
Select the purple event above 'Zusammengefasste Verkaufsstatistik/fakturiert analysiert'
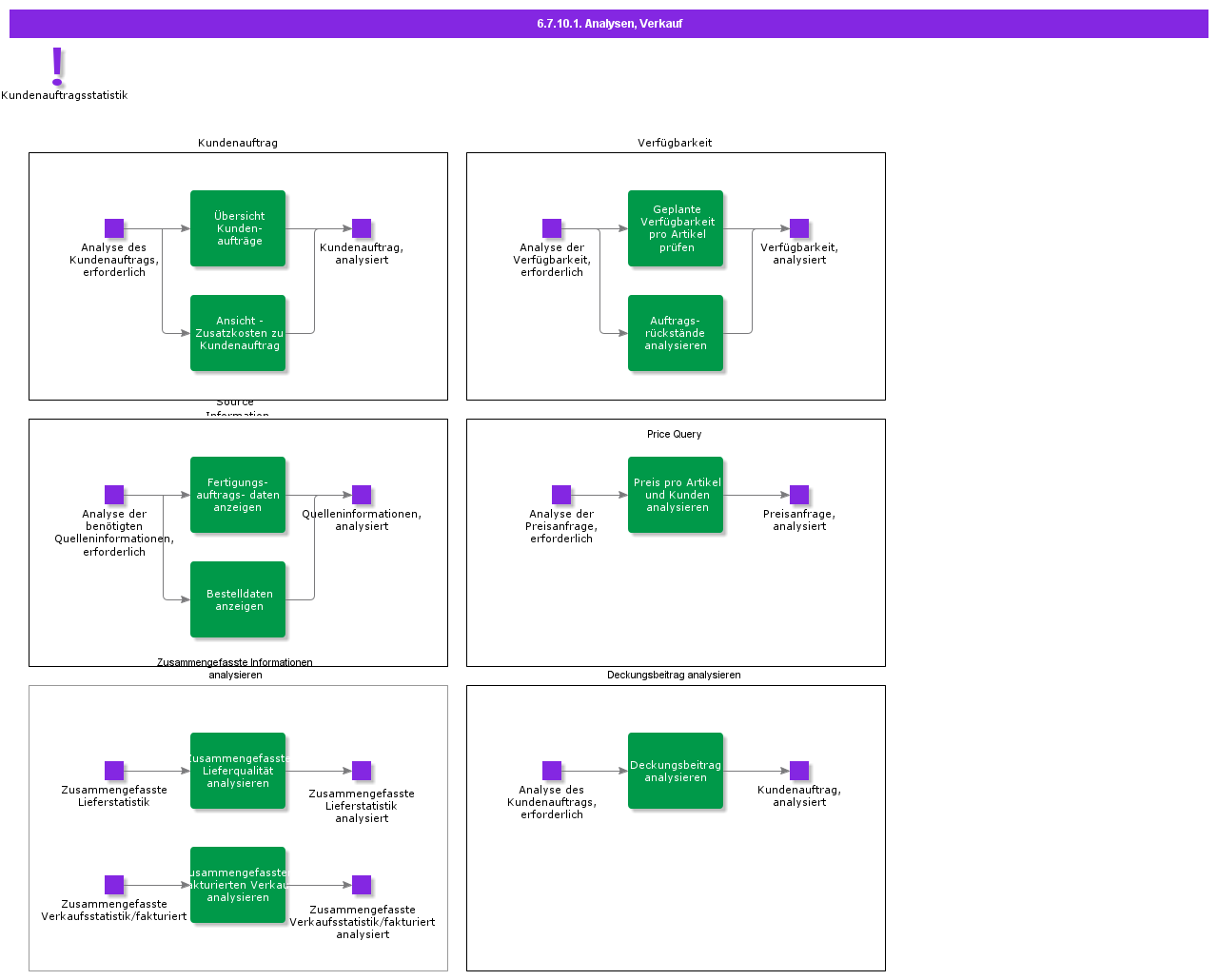(362, 885)
